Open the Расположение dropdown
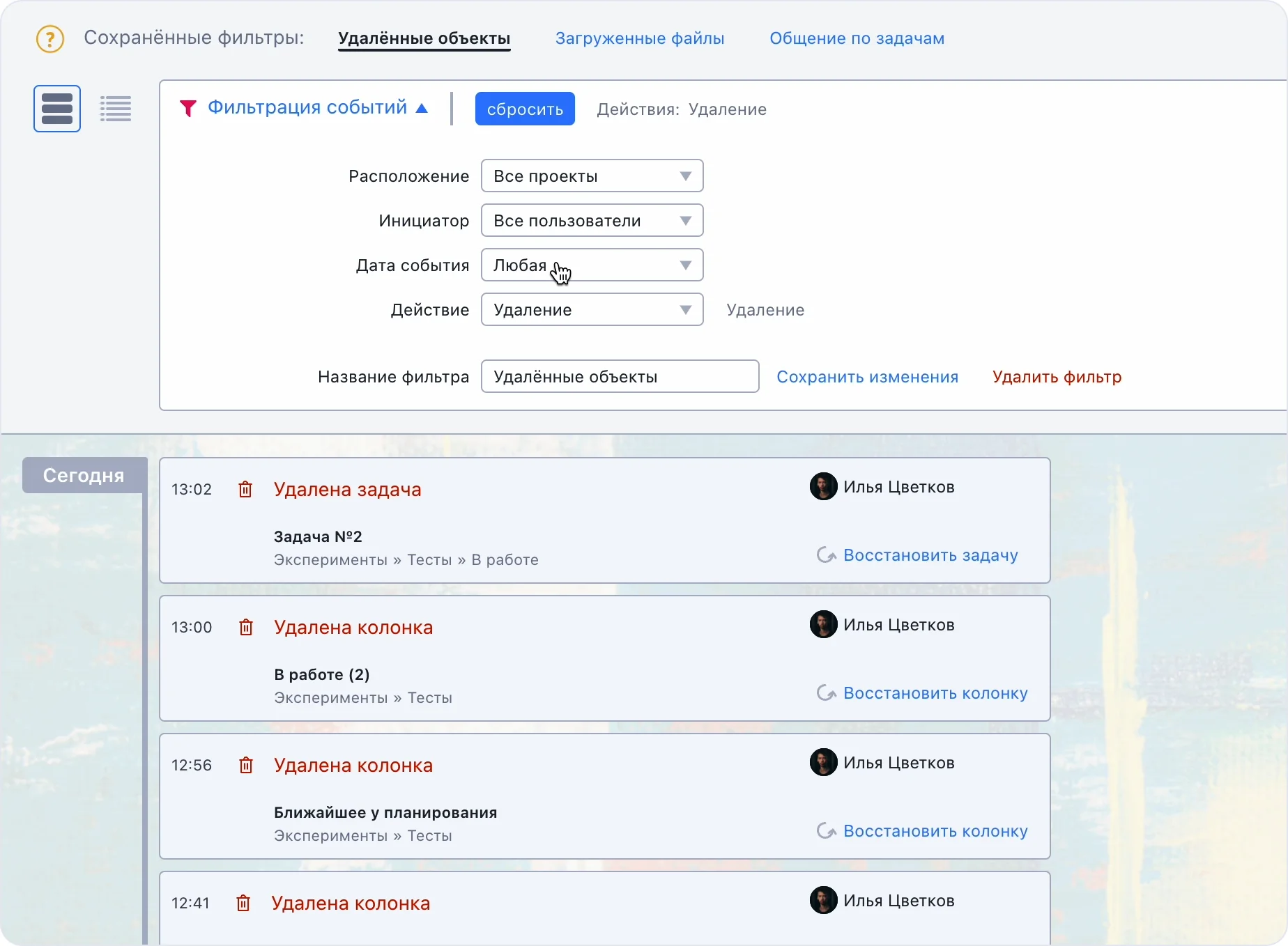This screenshot has height=946, width=1288. 592,176
